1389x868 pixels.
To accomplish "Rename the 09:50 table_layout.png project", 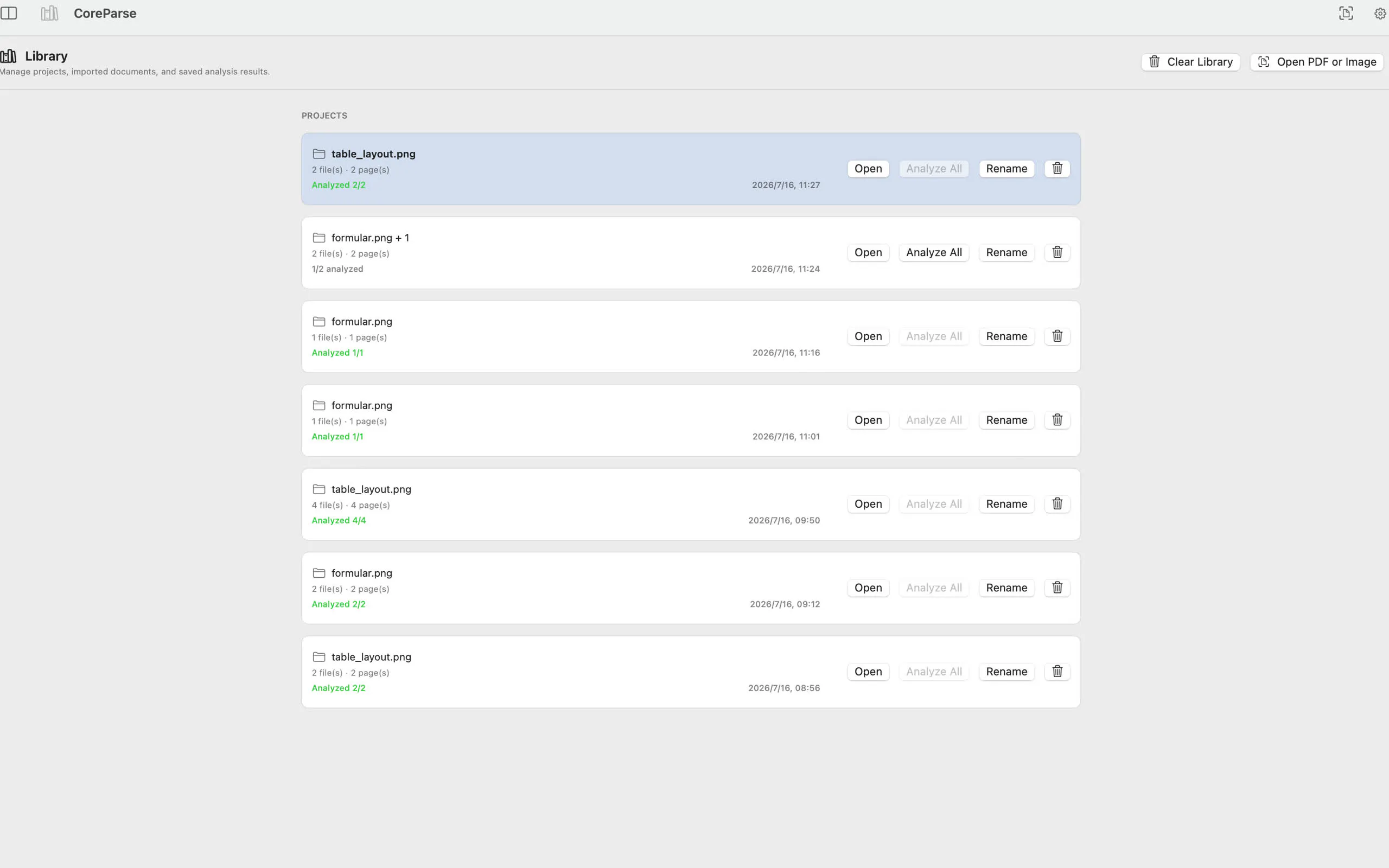I will 1006,504.
